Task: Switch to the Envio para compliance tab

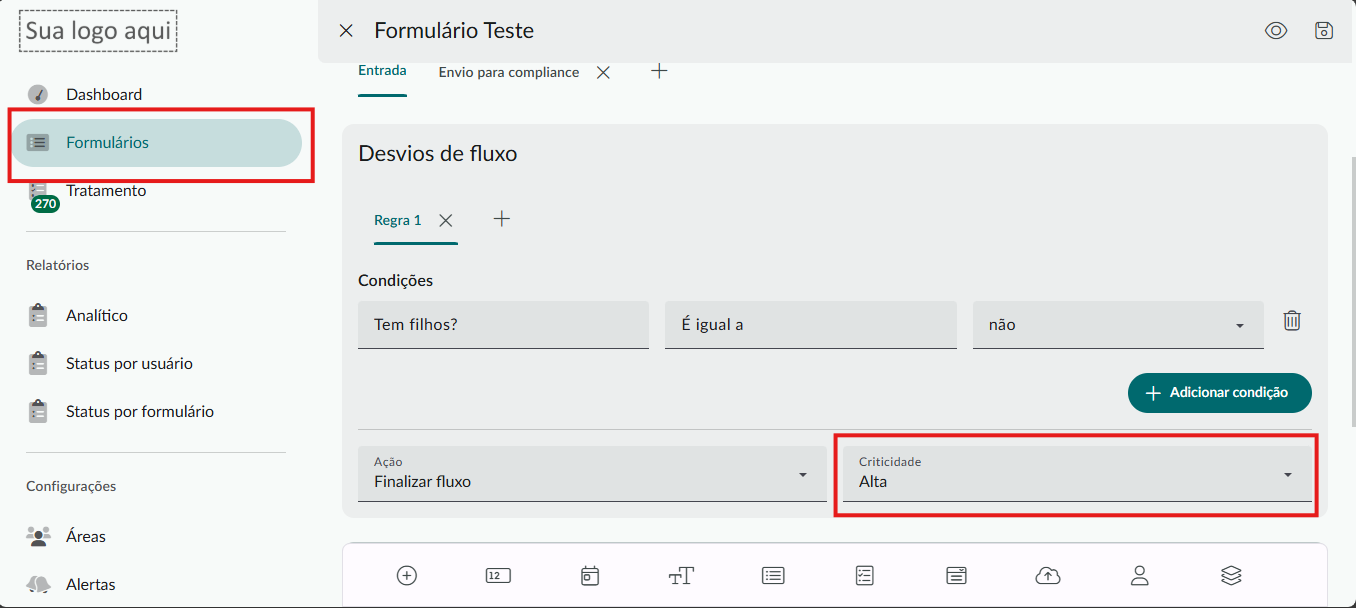Action: pos(508,72)
